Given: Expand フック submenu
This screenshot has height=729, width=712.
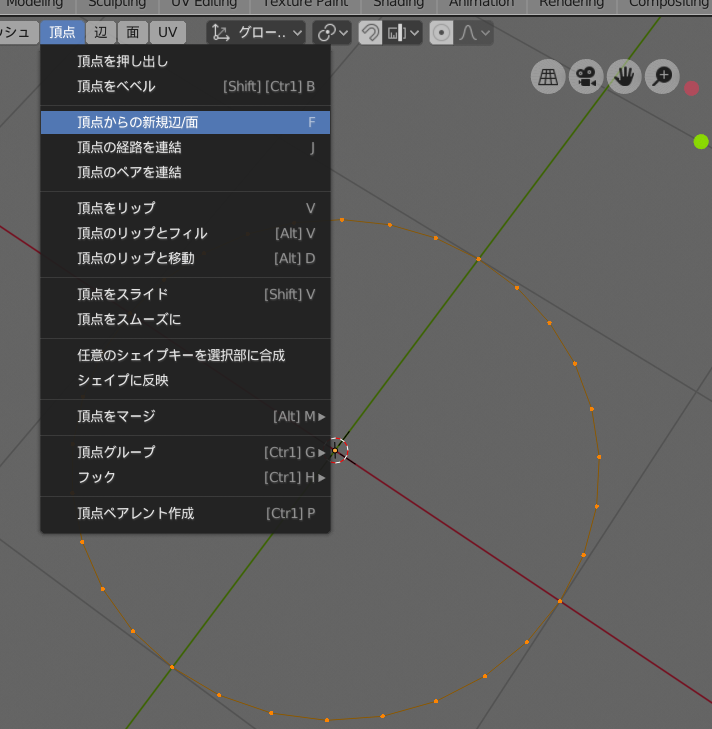Looking at the screenshot, I should click(186, 477).
